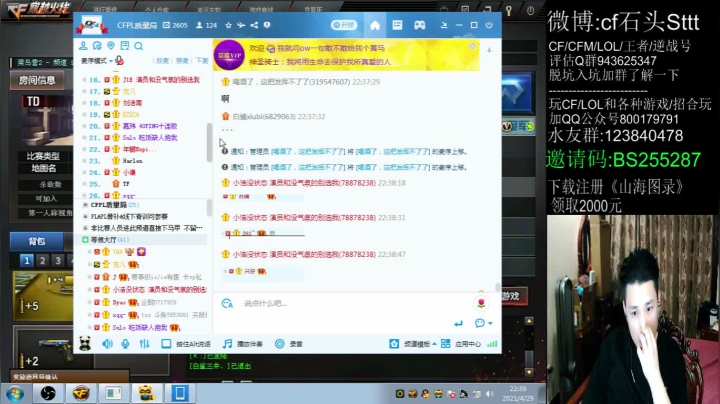Search channel members with the magnifier icon

point(139,46)
